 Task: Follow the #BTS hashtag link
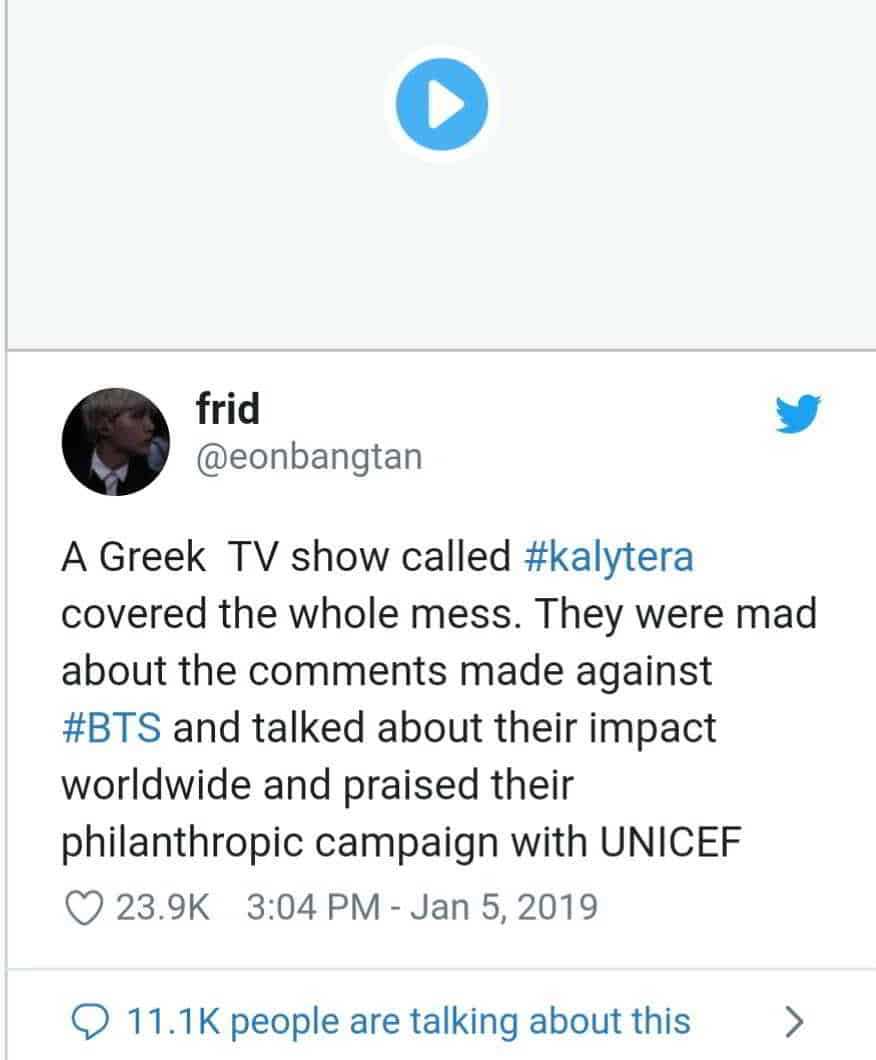(x=112, y=728)
